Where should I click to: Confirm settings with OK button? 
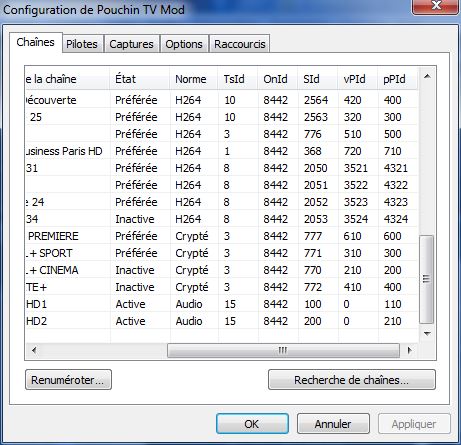(x=252, y=424)
